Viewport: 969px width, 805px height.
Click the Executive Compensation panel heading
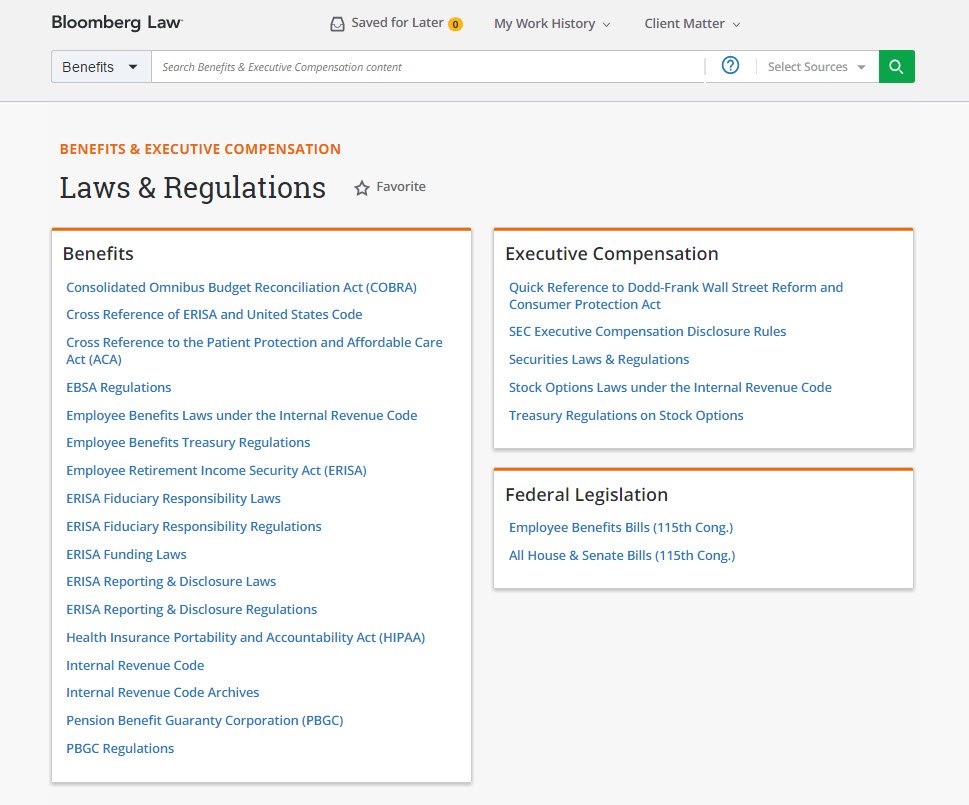pos(612,253)
